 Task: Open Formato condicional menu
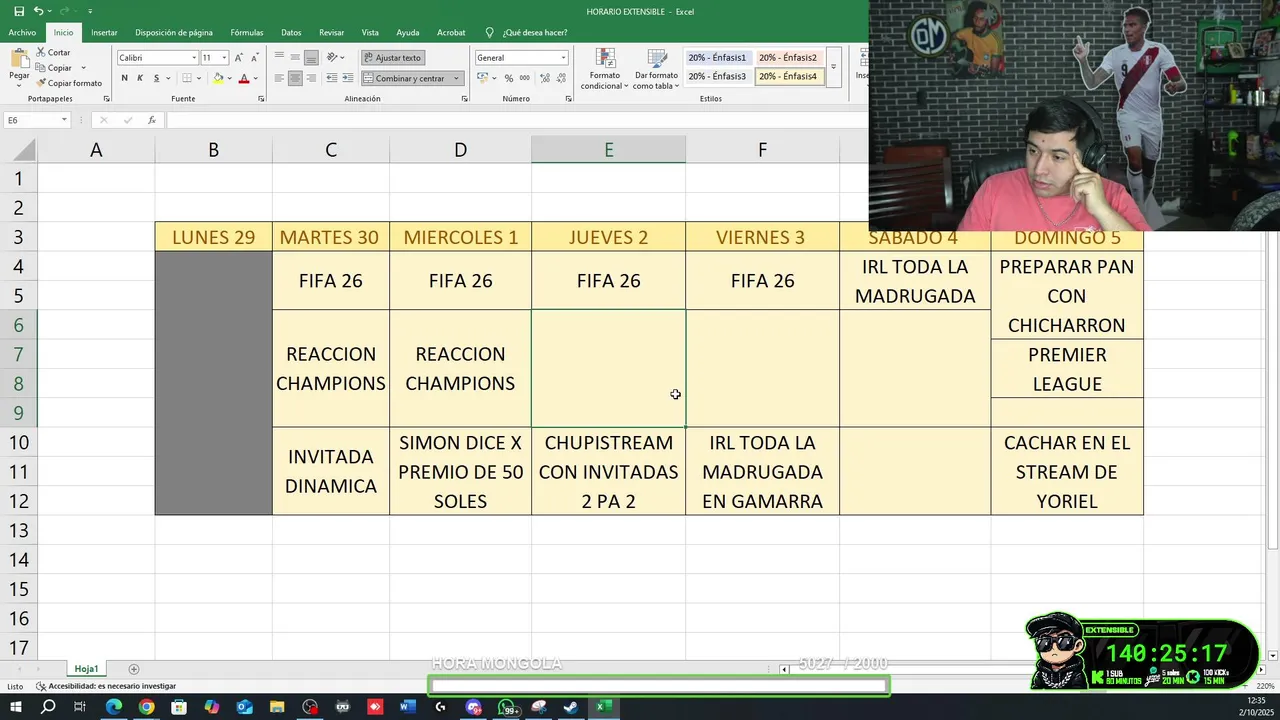click(x=605, y=68)
